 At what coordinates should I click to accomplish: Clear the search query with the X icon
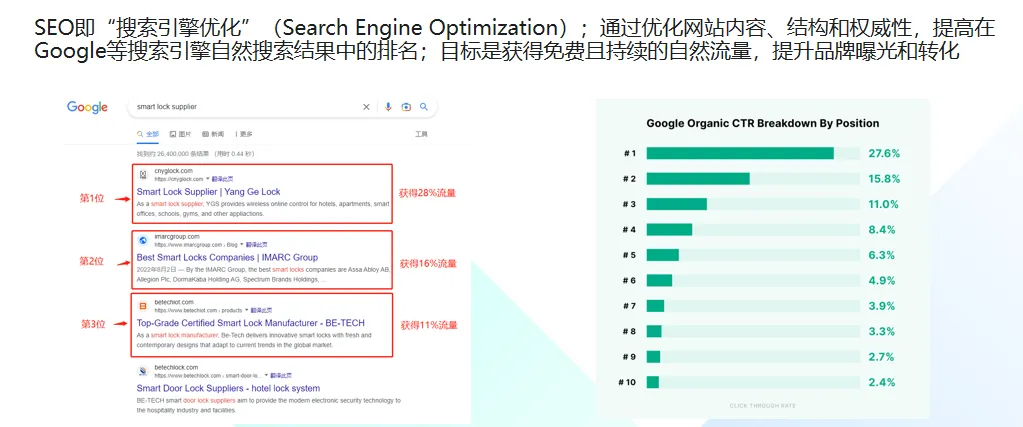point(366,107)
